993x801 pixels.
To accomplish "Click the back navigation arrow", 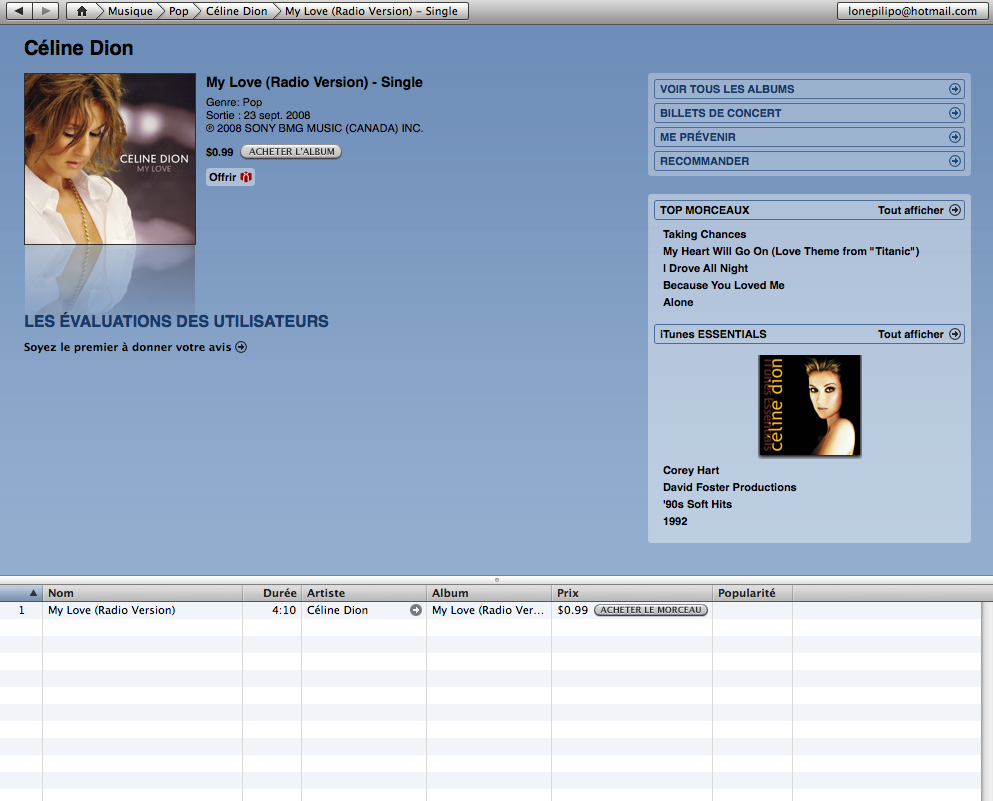I will pyautogui.click(x=19, y=11).
